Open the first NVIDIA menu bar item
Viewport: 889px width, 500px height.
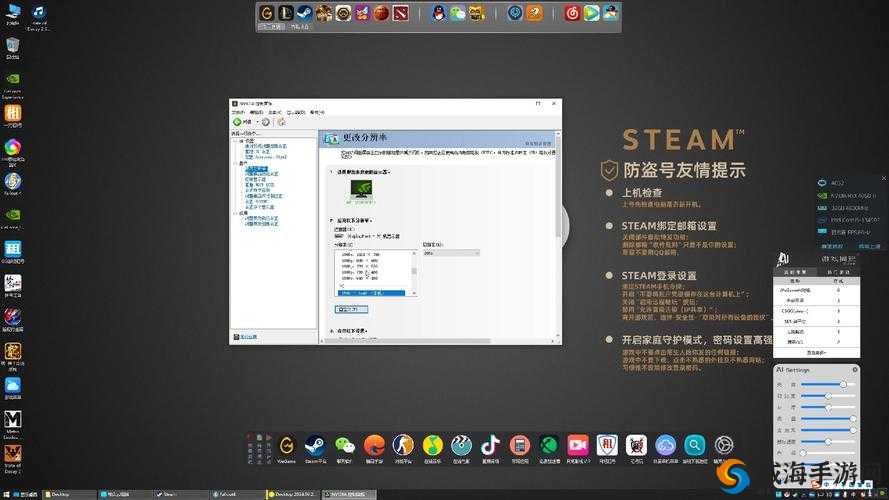tap(238, 112)
